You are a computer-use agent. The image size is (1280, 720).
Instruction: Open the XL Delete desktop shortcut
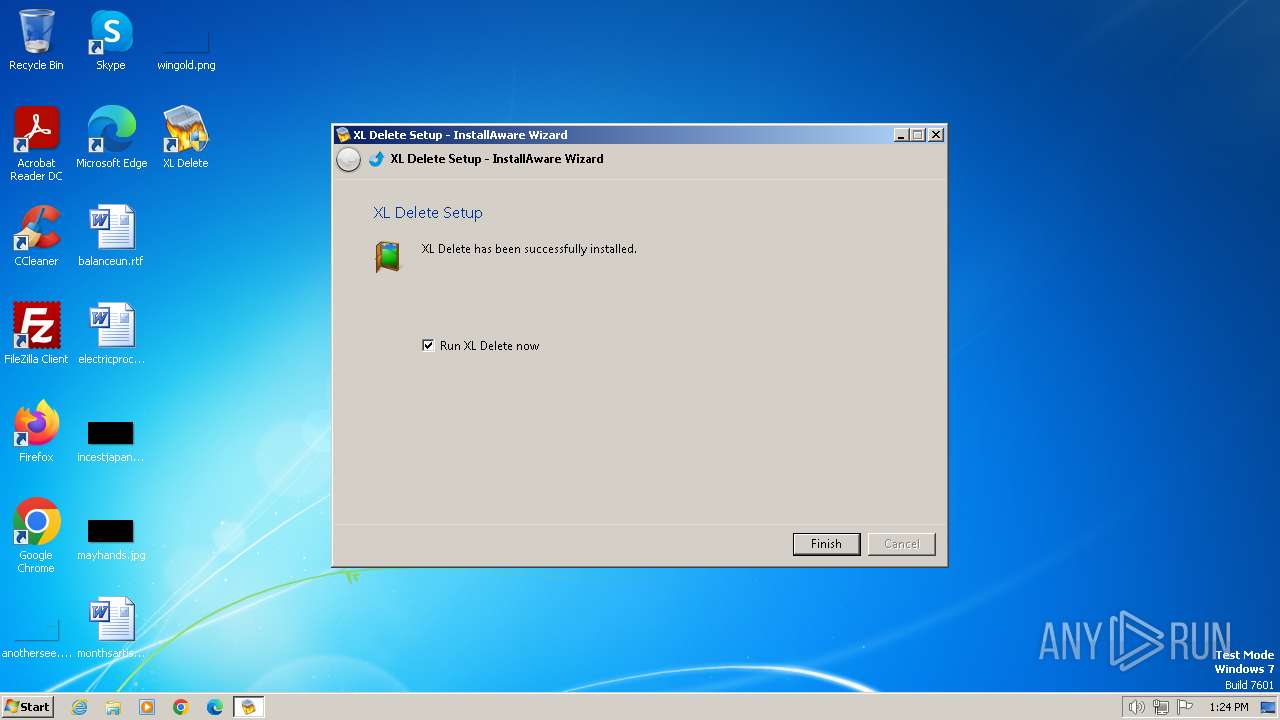click(x=186, y=137)
